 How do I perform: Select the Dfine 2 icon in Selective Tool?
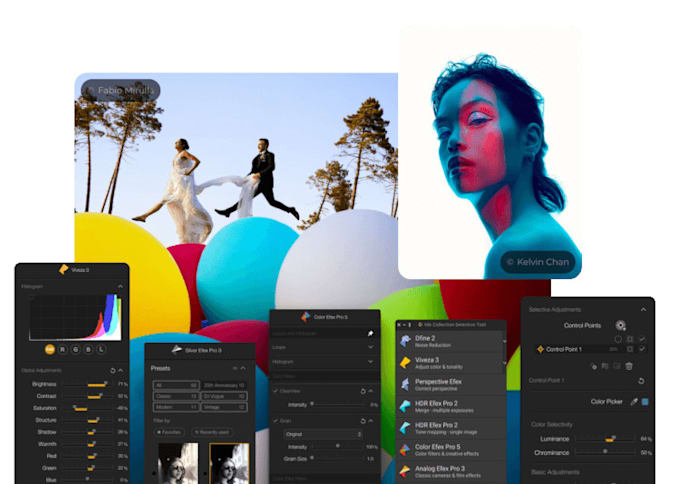pos(405,341)
